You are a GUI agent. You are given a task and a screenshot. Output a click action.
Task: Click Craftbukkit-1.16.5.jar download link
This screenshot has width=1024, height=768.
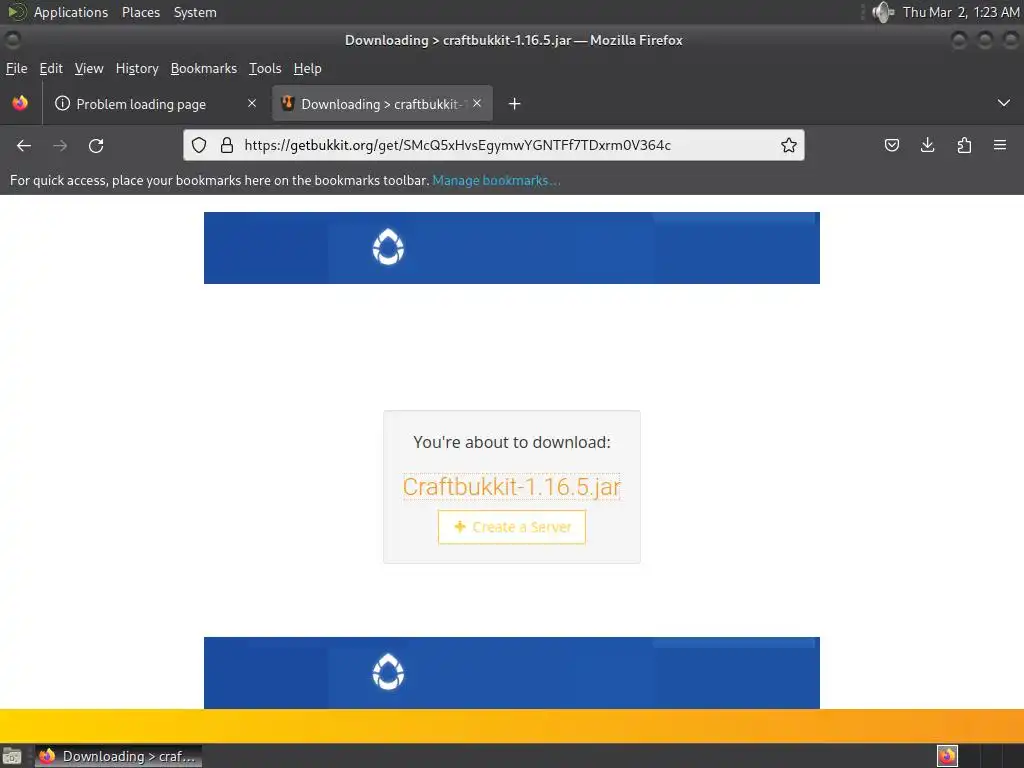click(x=511, y=487)
